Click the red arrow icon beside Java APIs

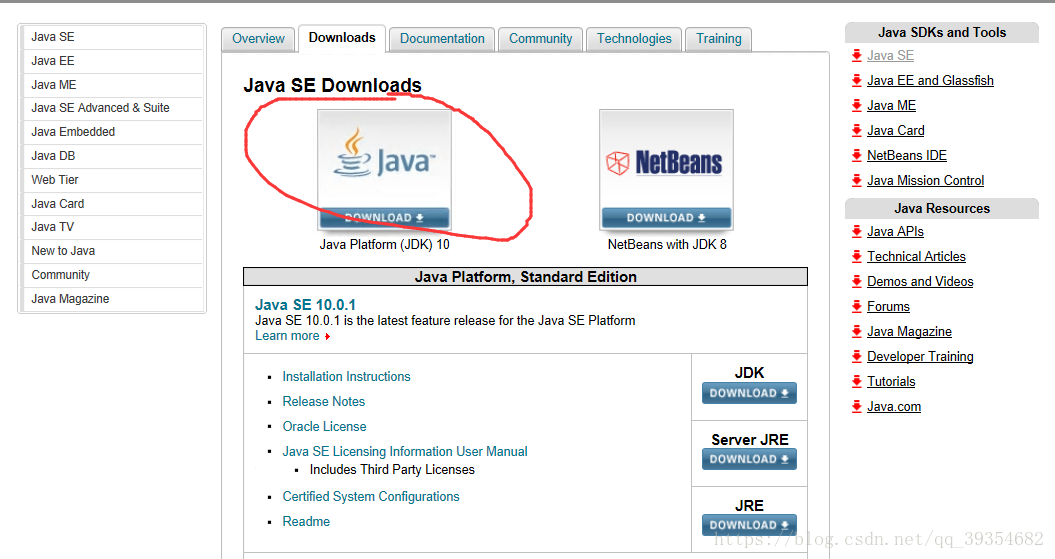(857, 231)
